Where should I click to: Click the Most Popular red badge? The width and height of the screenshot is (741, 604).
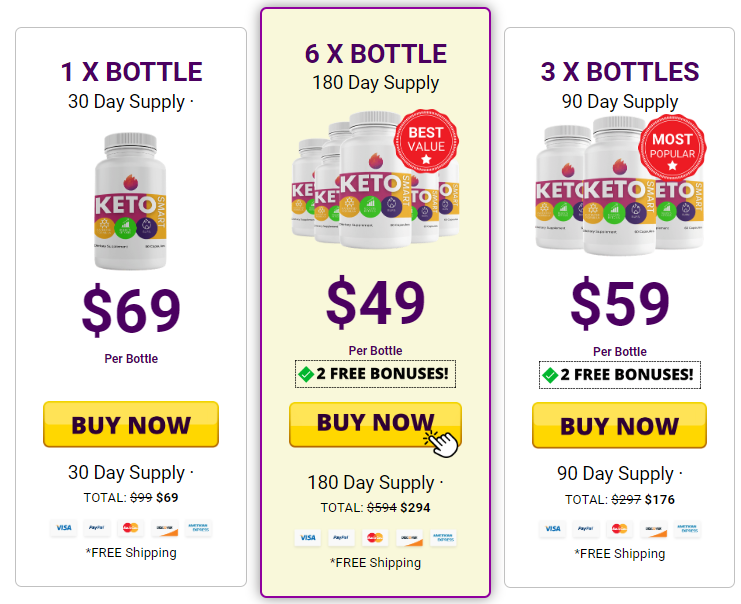(x=672, y=147)
